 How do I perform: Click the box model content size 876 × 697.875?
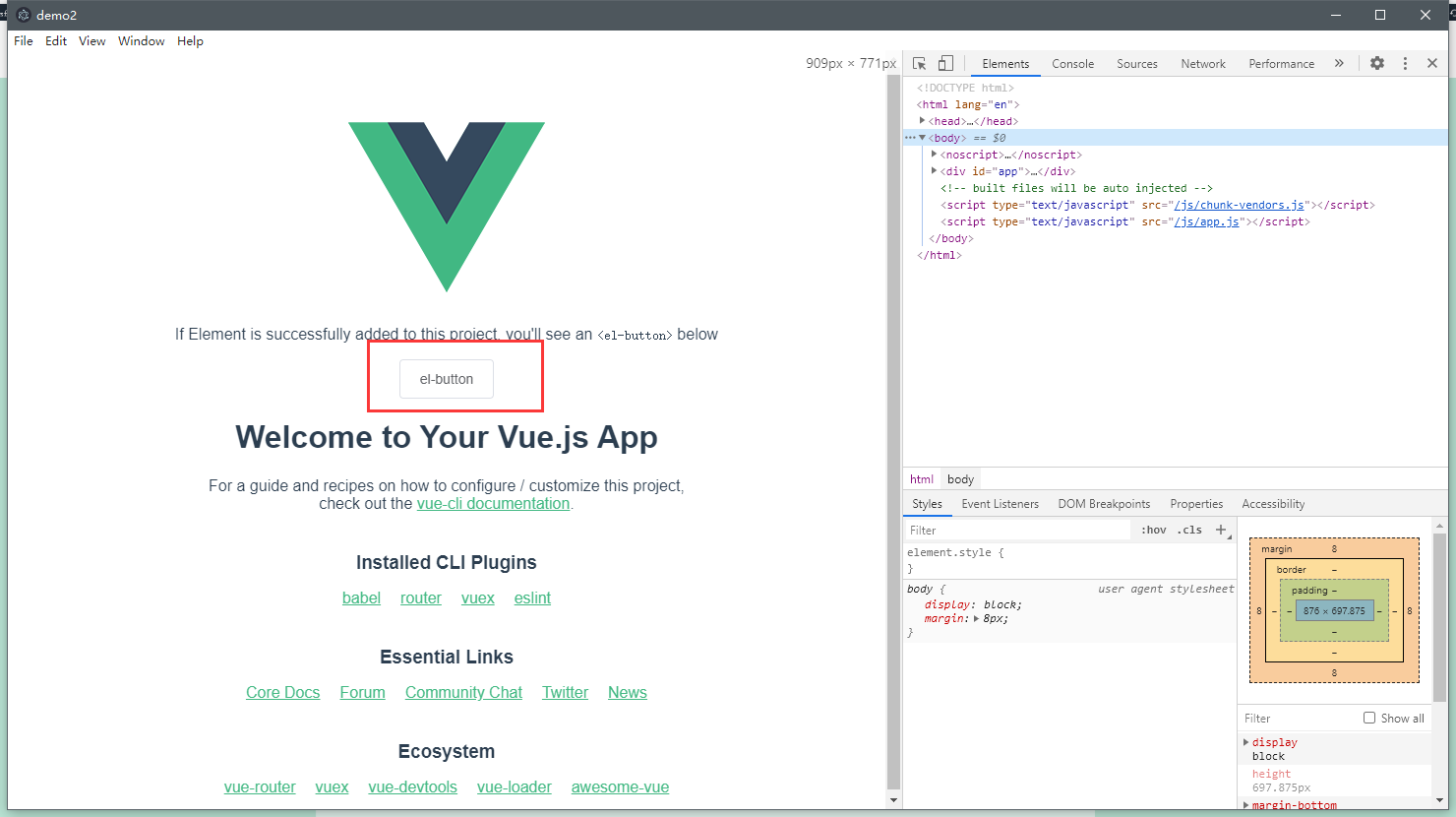(1334, 610)
